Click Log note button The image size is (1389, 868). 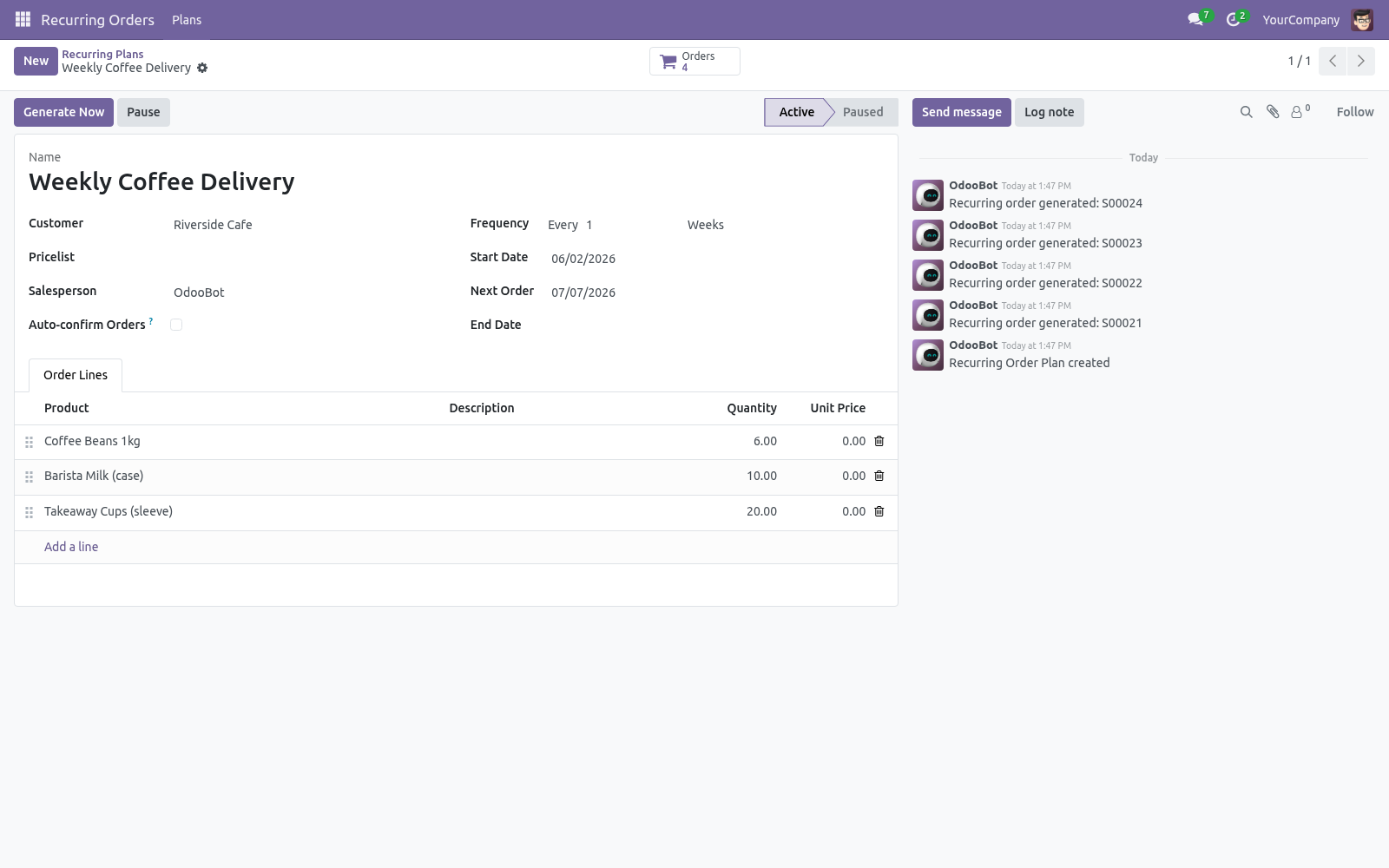pyautogui.click(x=1049, y=112)
